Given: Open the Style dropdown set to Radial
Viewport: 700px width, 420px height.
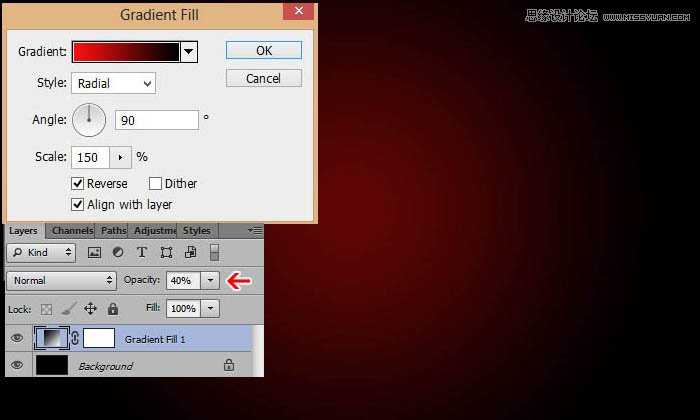Looking at the screenshot, I should point(113,83).
